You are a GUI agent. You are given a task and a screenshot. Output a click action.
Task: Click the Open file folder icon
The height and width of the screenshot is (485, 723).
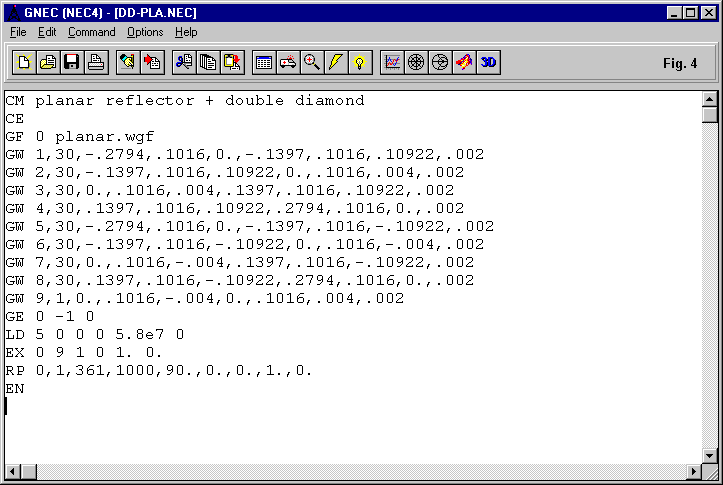[47, 62]
